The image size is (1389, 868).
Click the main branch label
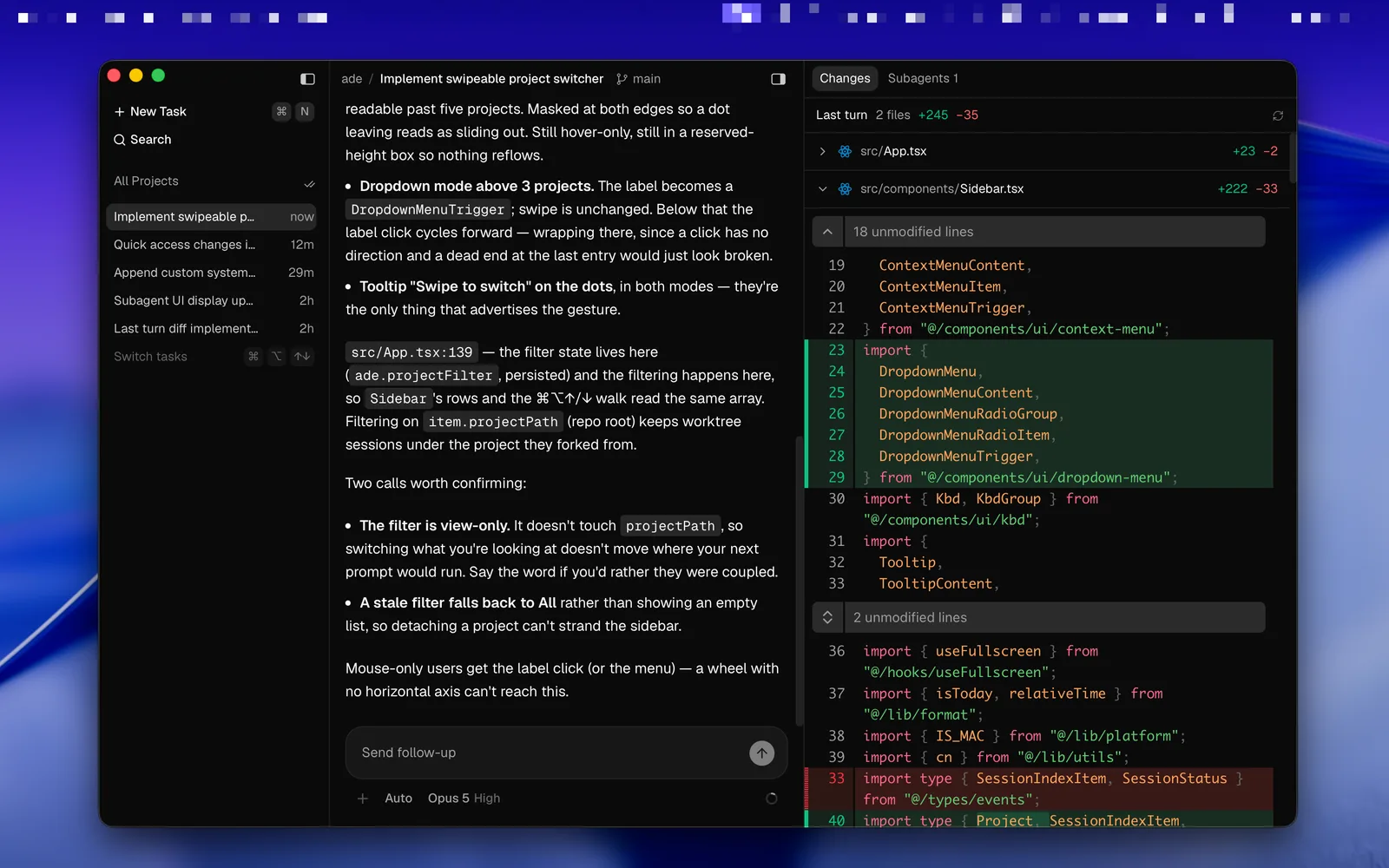point(647,79)
